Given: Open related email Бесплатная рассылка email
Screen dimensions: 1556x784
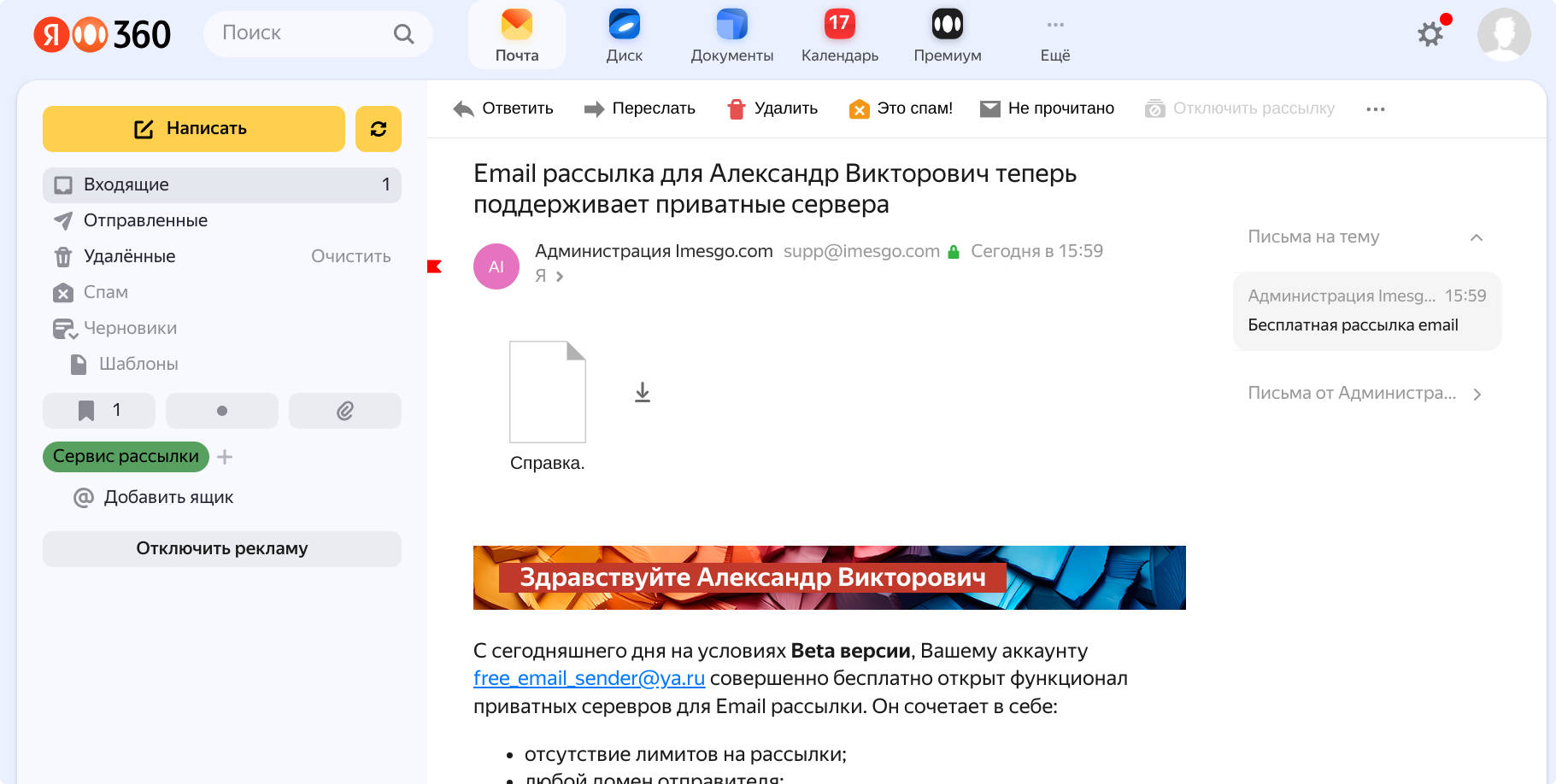Looking at the screenshot, I should (x=1367, y=311).
